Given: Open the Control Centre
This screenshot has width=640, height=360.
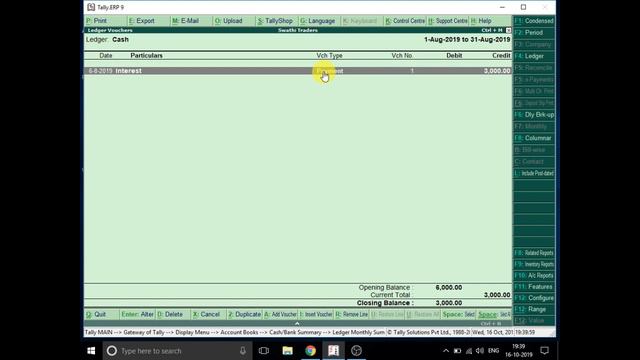Looking at the screenshot, I should (405, 21).
